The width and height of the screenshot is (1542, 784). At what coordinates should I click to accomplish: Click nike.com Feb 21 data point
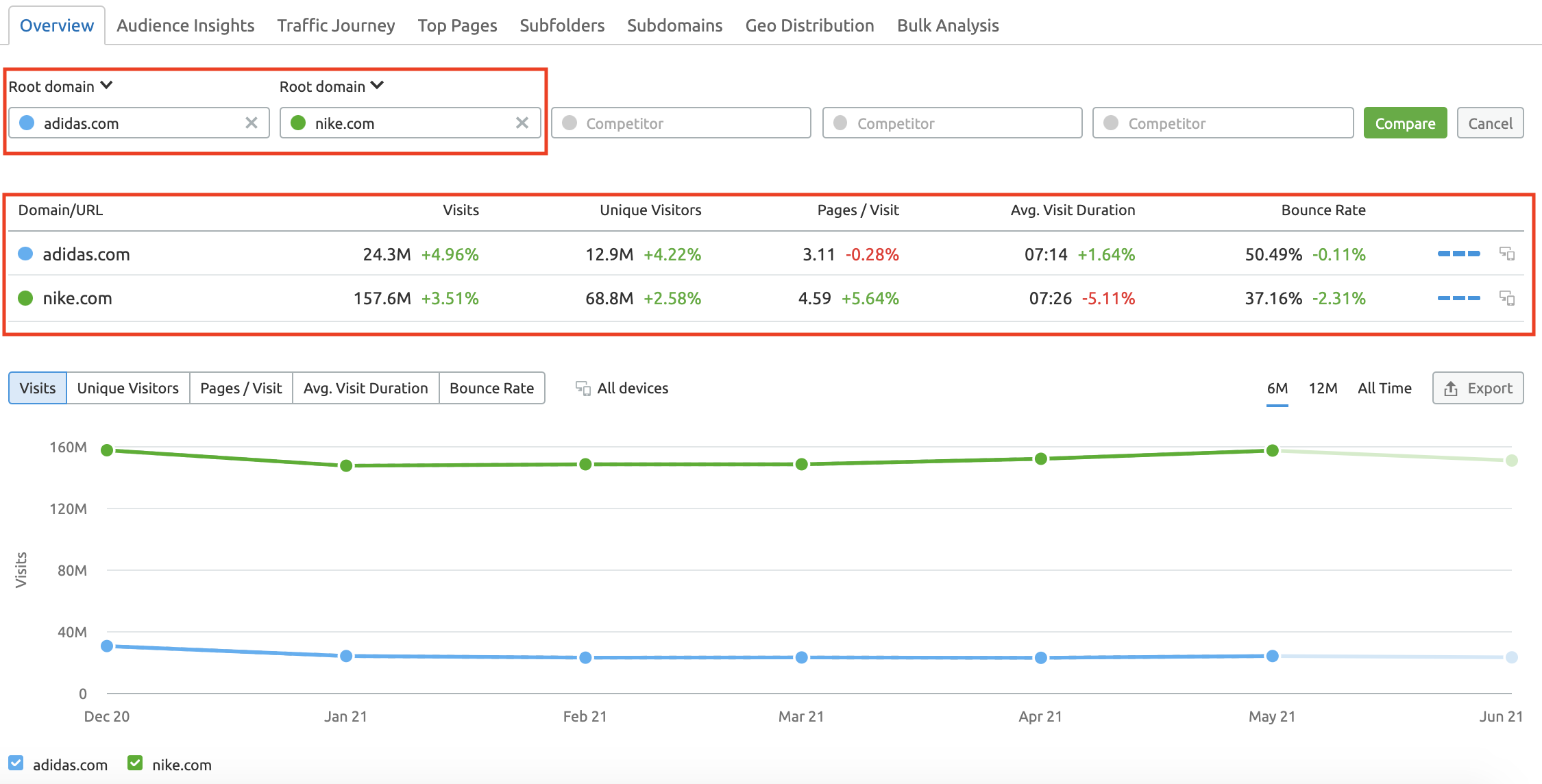point(585,464)
